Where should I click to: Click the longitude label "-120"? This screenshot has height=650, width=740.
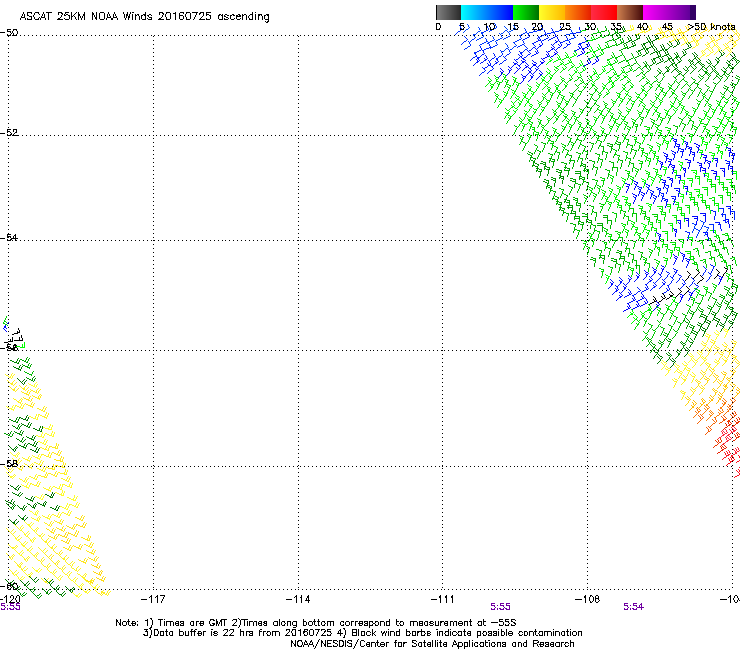click(x=10, y=599)
